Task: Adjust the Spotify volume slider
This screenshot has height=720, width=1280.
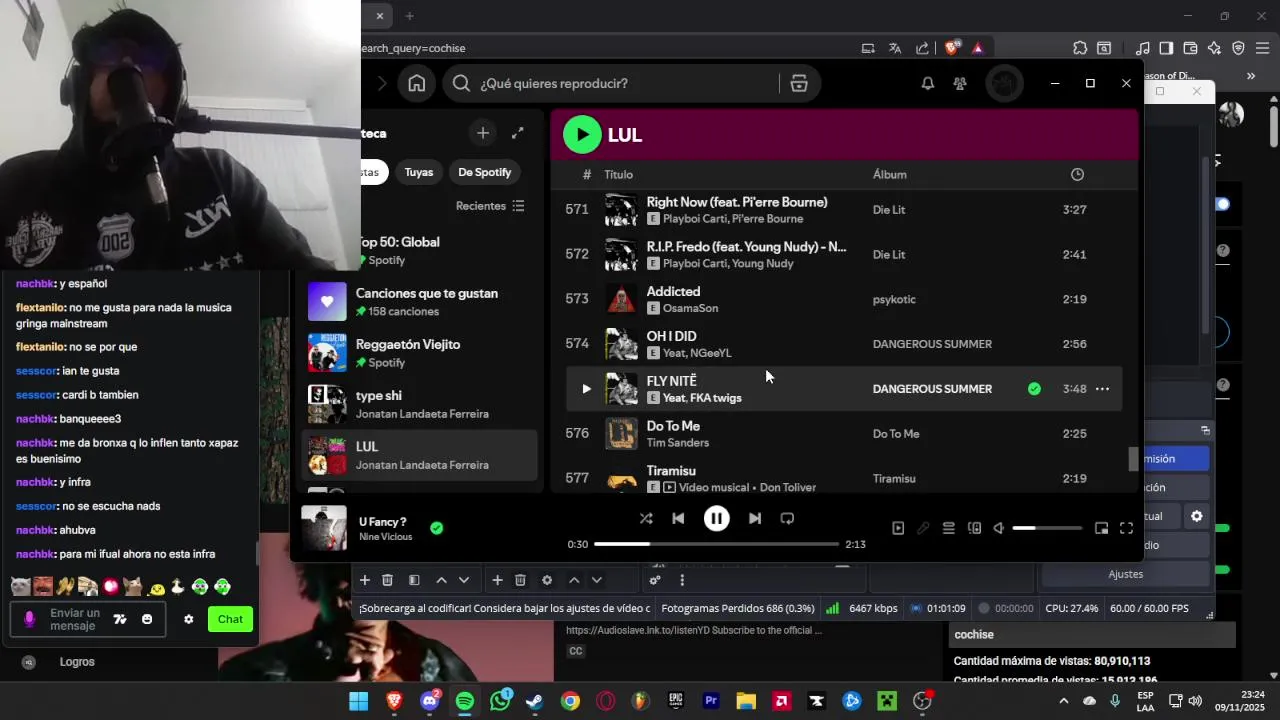Action: tap(1047, 528)
